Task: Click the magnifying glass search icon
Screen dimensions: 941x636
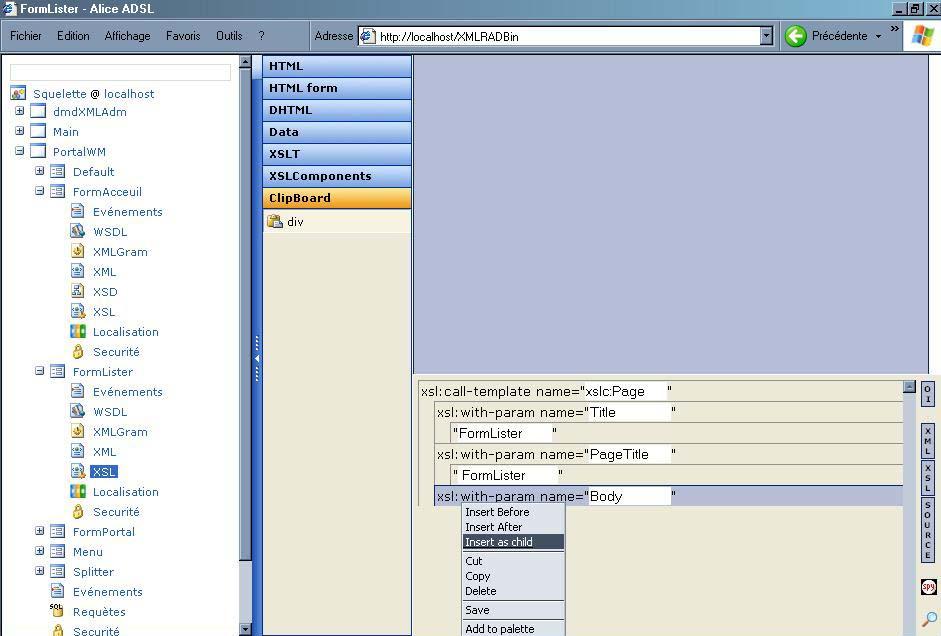Action: coord(928,620)
